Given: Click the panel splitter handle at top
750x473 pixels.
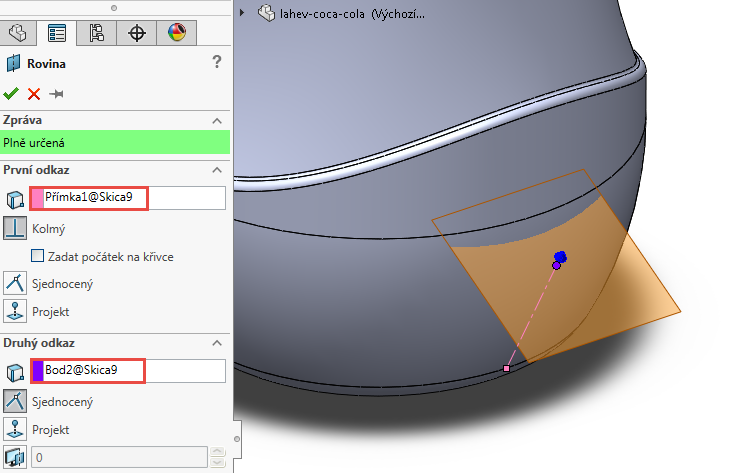Looking at the screenshot, I should pyautogui.click(x=114, y=8).
